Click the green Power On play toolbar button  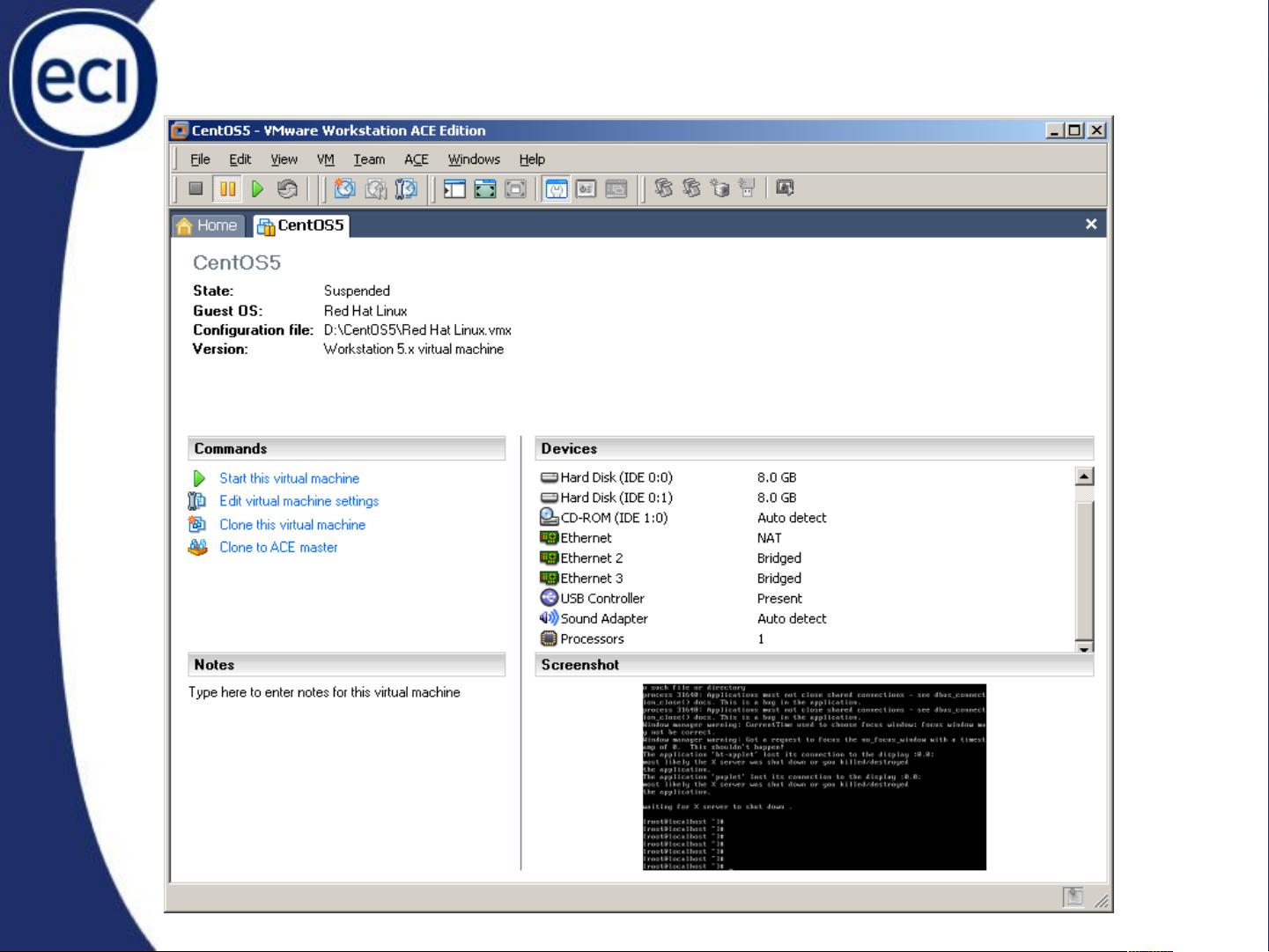click(257, 188)
